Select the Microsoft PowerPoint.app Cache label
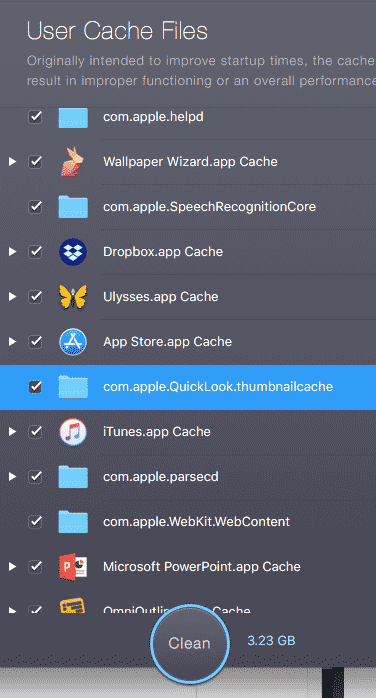376x698 pixels. point(202,566)
